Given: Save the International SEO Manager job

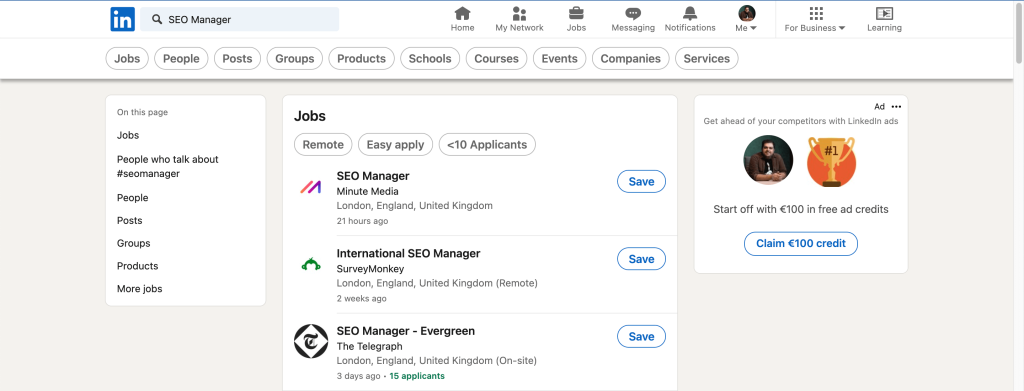Looking at the screenshot, I should (641, 259).
